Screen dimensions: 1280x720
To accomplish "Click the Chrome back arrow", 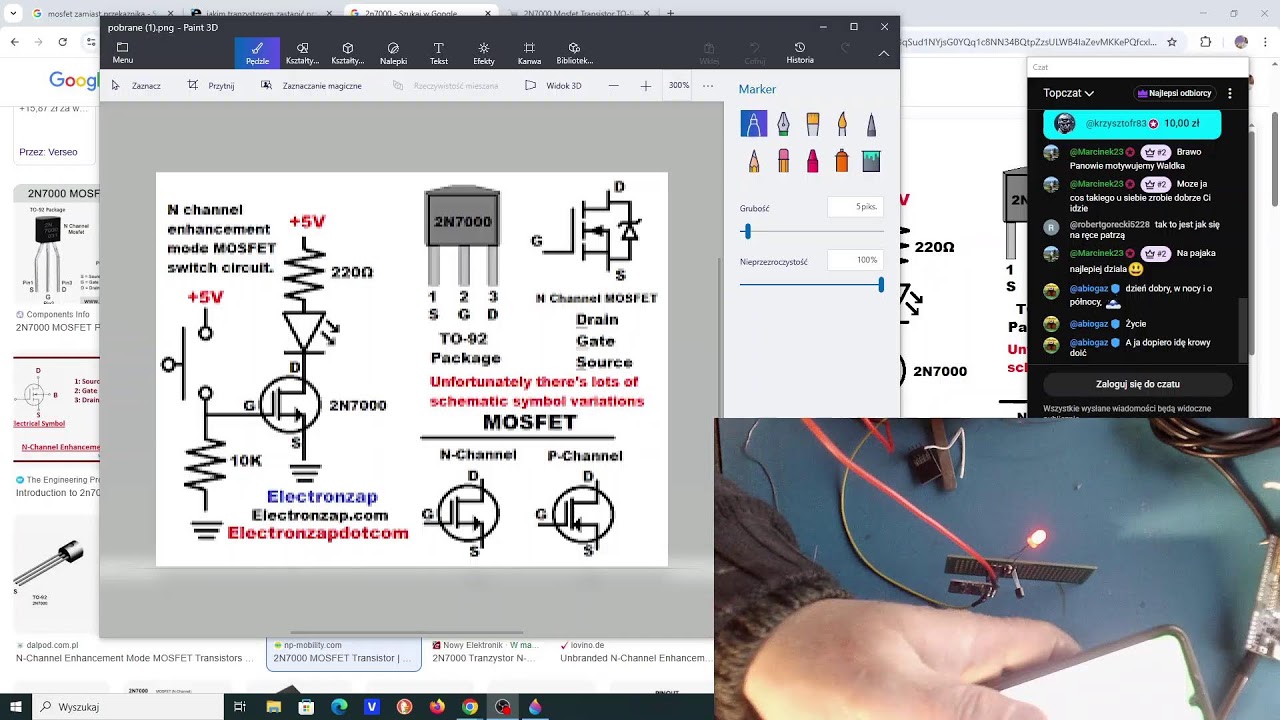I will point(14,42).
